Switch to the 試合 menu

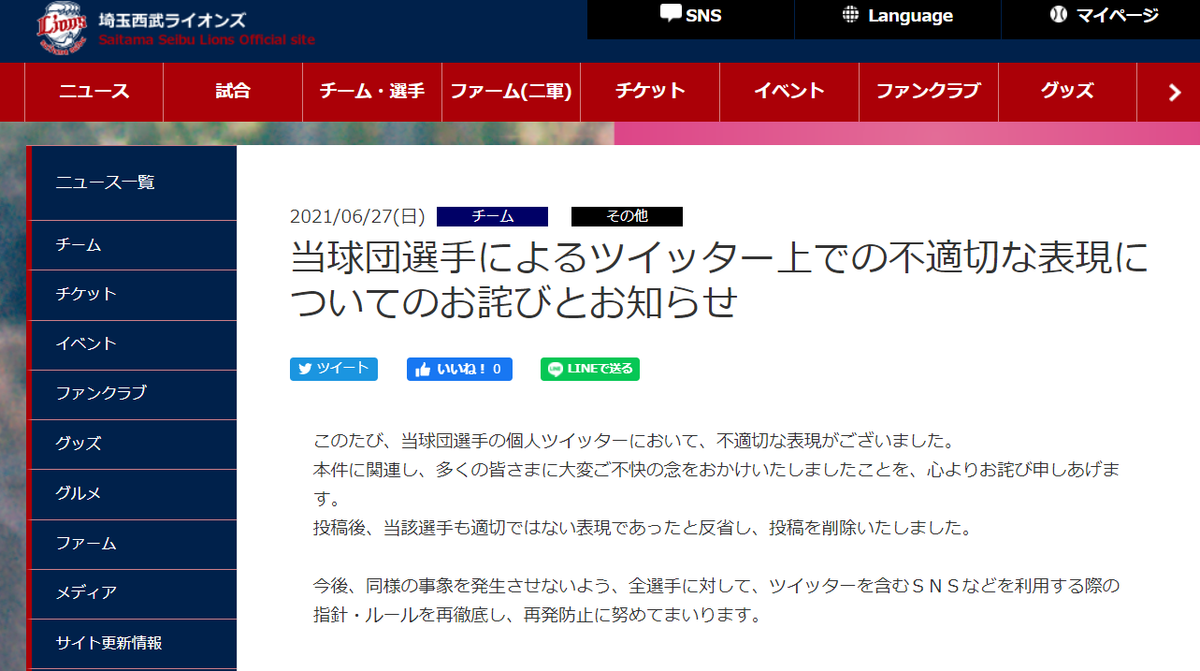[x=231, y=91]
